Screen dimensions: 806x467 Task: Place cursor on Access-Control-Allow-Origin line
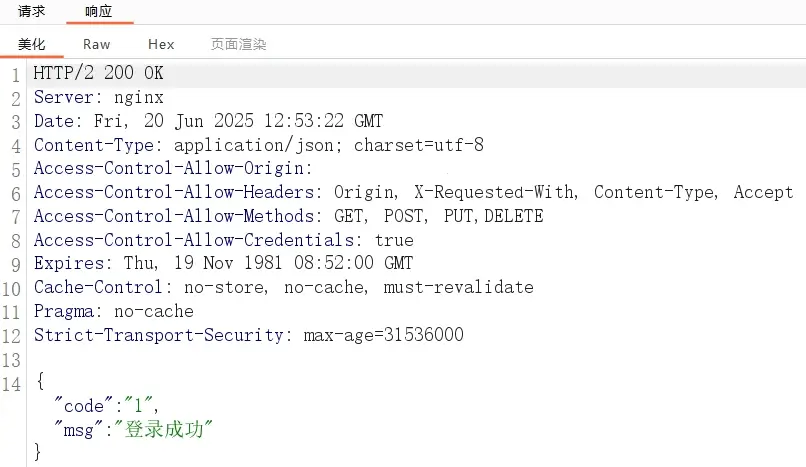[x=173, y=169]
